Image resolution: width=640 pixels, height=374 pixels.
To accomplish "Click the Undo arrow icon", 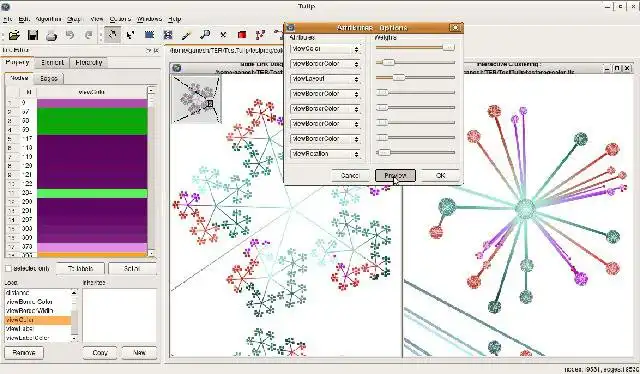I will (70, 35).
